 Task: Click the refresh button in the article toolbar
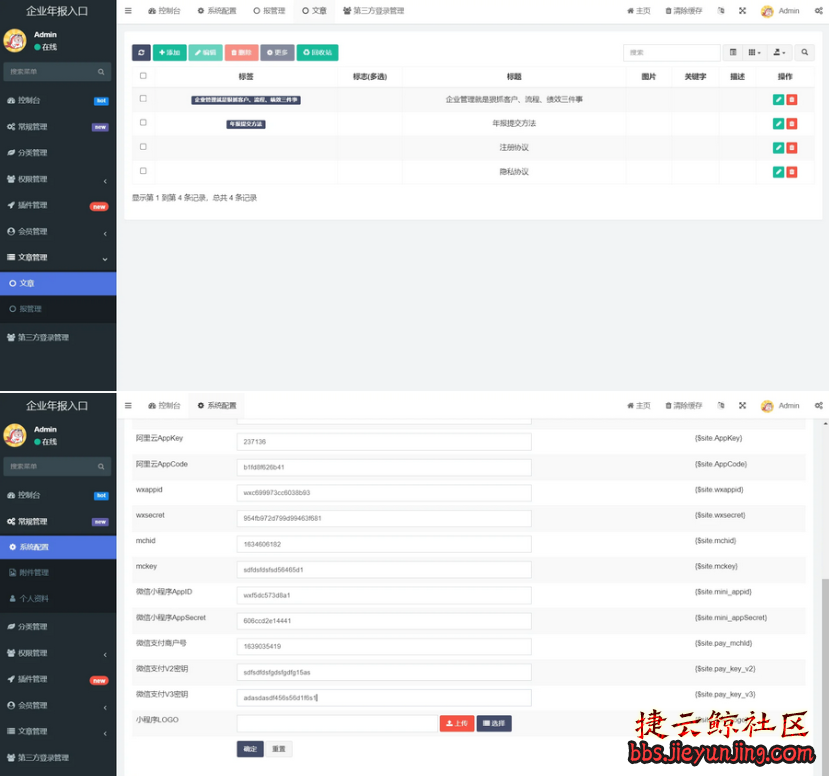point(141,52)
